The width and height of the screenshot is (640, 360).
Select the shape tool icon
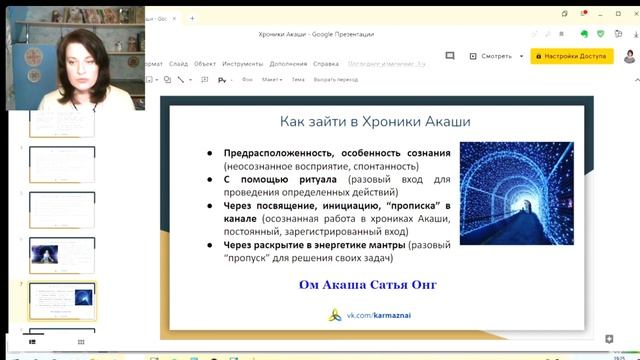(x=167, y=80)
